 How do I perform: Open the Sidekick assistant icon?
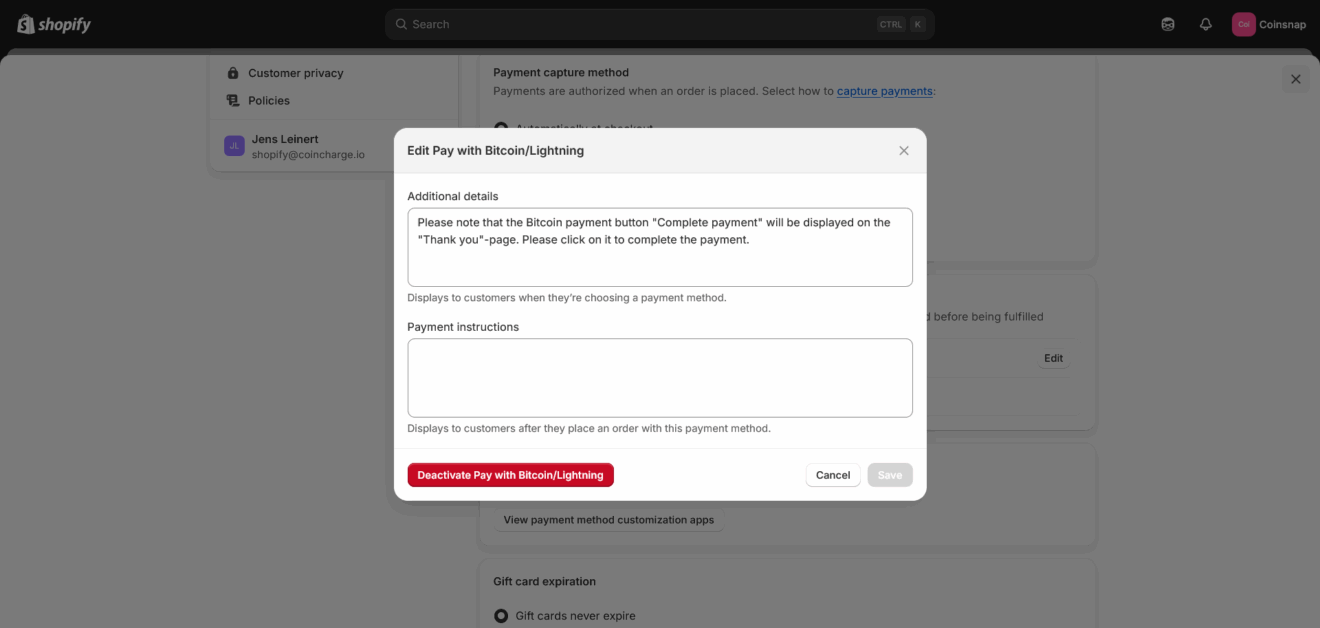click(x=1168, y=24)
